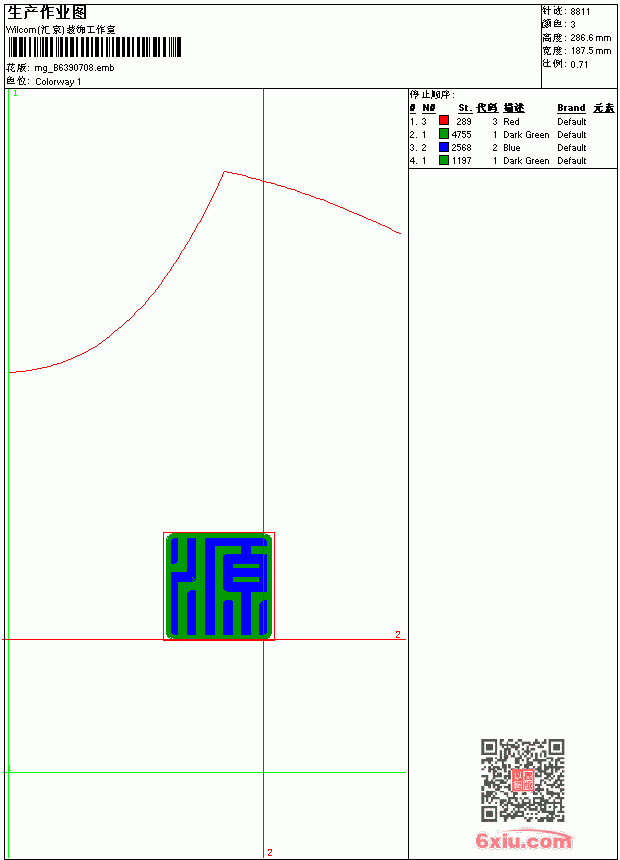
Task: Select the green and blue seal design
Action: click(219, 586)
